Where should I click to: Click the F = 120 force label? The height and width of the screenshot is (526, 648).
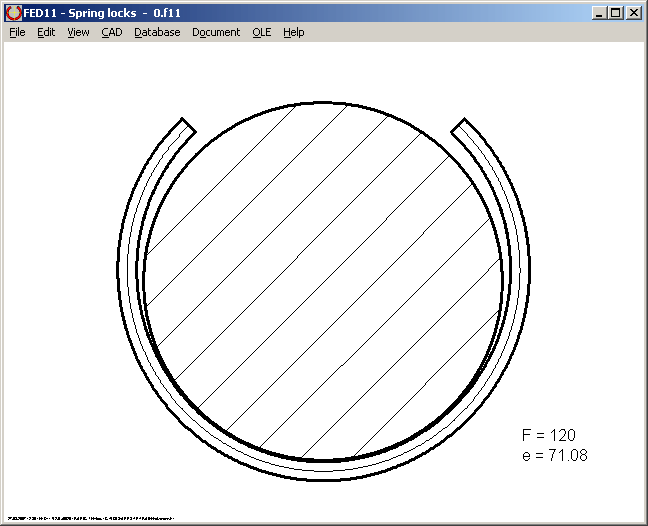pos(548,436)
